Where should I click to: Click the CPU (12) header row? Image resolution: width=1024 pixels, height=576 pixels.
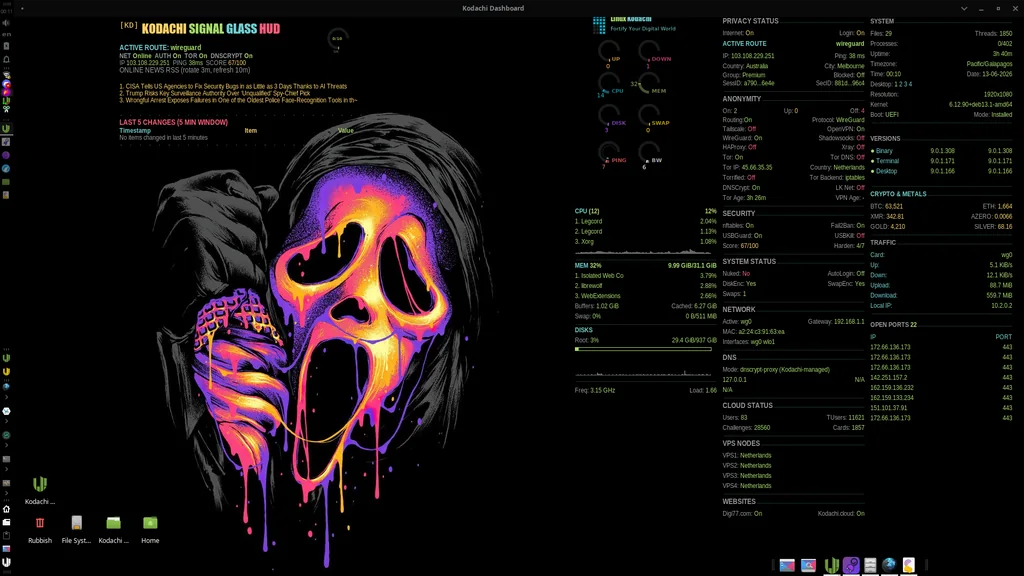pos(645,211)
